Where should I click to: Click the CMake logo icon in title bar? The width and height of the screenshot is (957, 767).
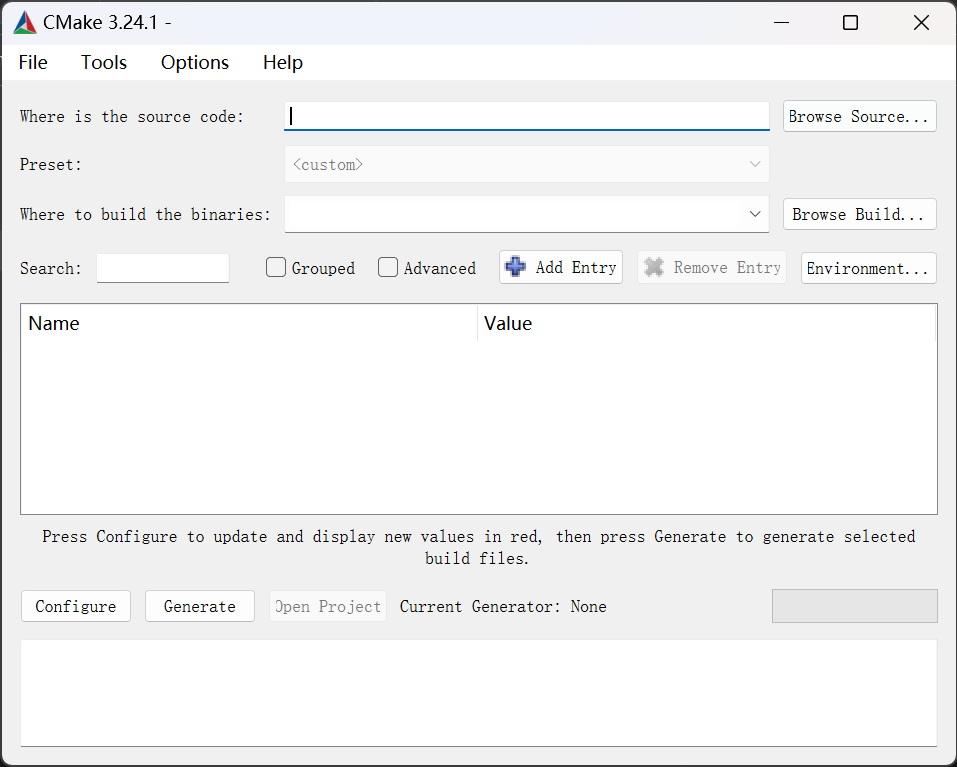point(25,23)
